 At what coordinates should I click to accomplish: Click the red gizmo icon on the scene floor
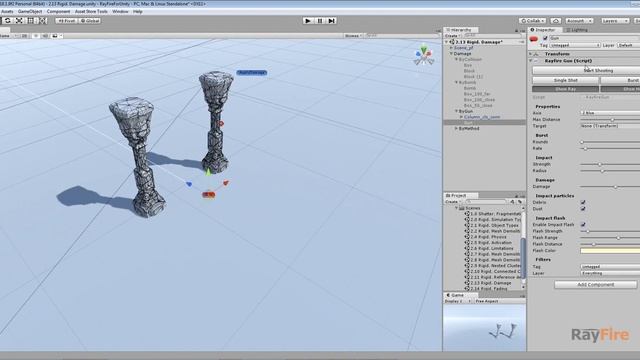click(209, 195)
